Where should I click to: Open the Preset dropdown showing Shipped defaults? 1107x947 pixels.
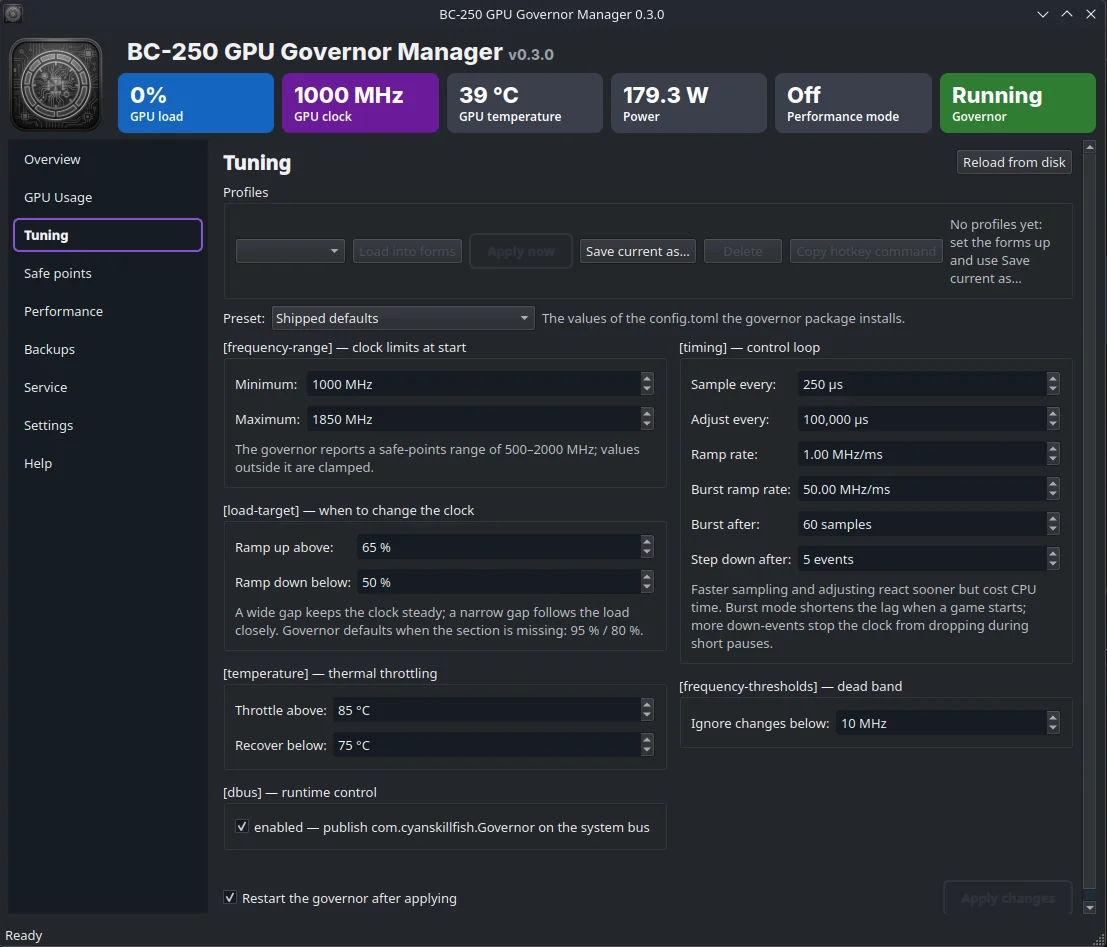tap(402, 318)
